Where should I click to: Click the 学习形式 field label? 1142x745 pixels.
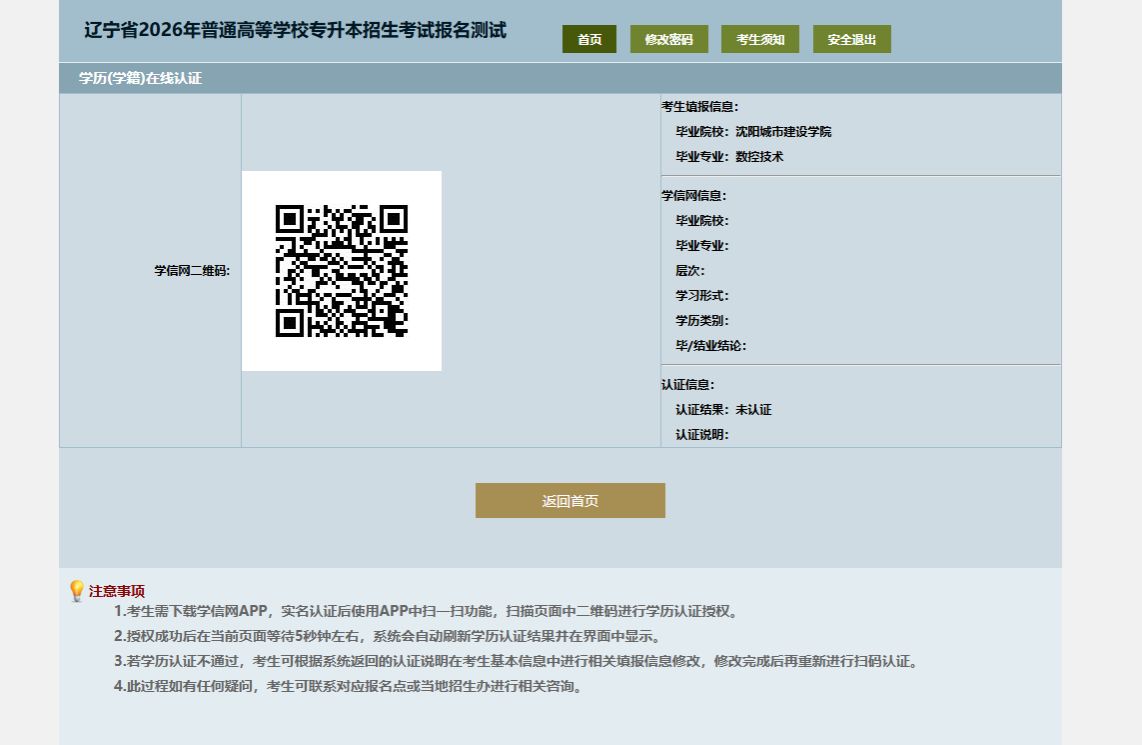pos(701,296)
